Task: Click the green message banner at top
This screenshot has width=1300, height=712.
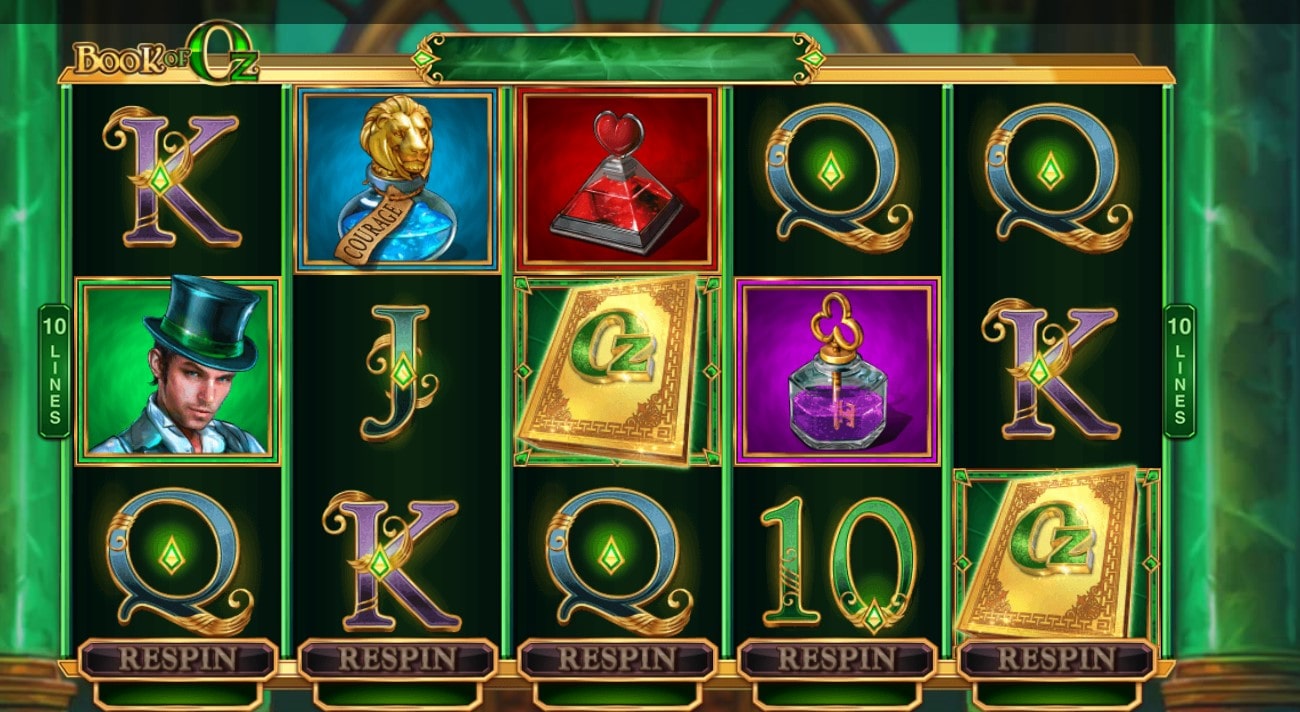Action: pyautogui.click(x=618, y=58)
